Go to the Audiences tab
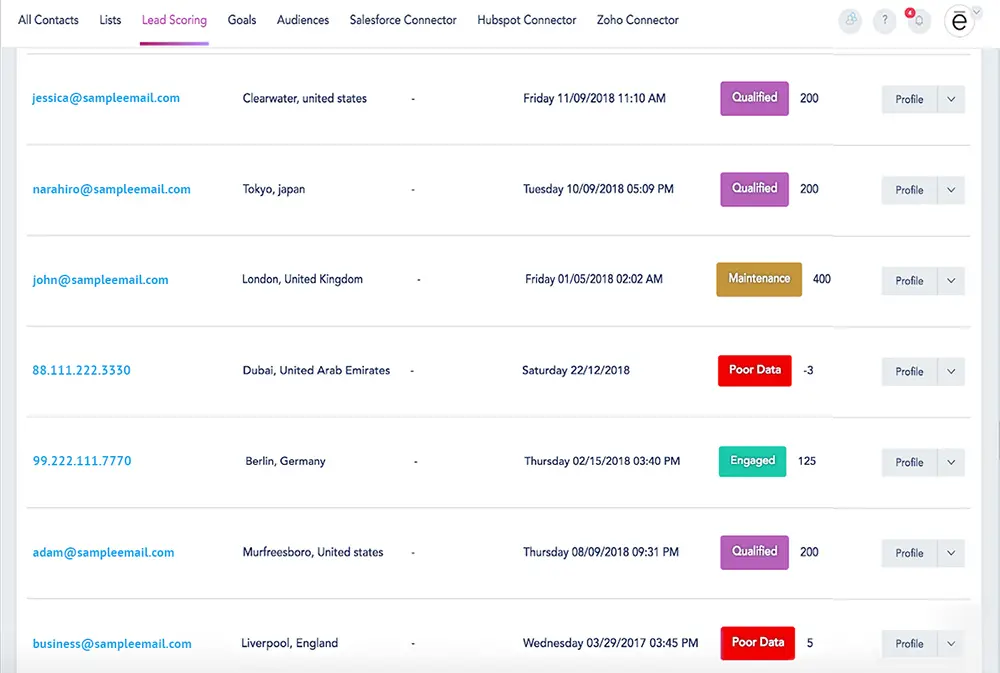This screenshot has height=673, width=1000. [x=302, y=20]
